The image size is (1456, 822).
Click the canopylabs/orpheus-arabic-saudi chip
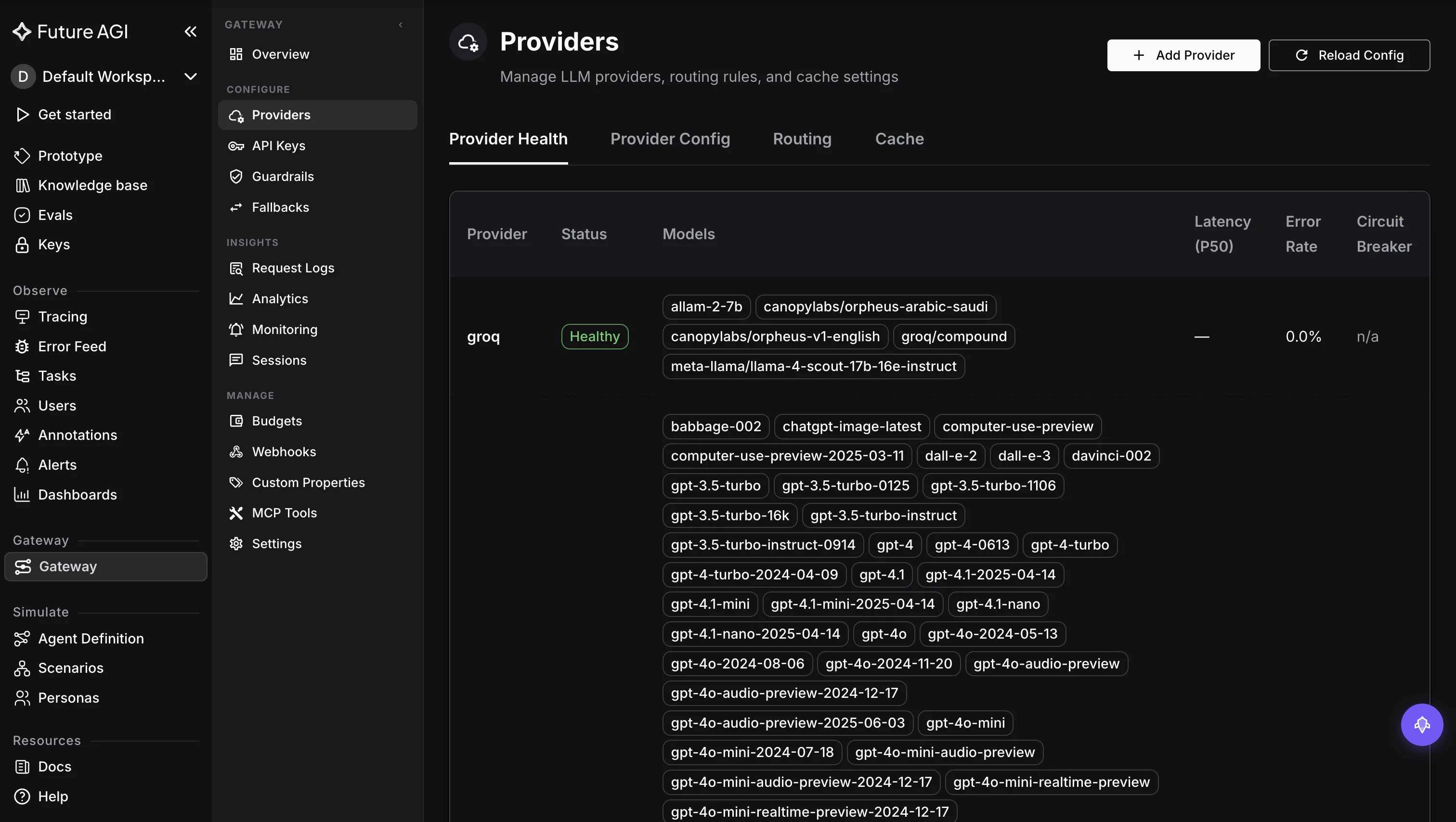tap(875, 307)
